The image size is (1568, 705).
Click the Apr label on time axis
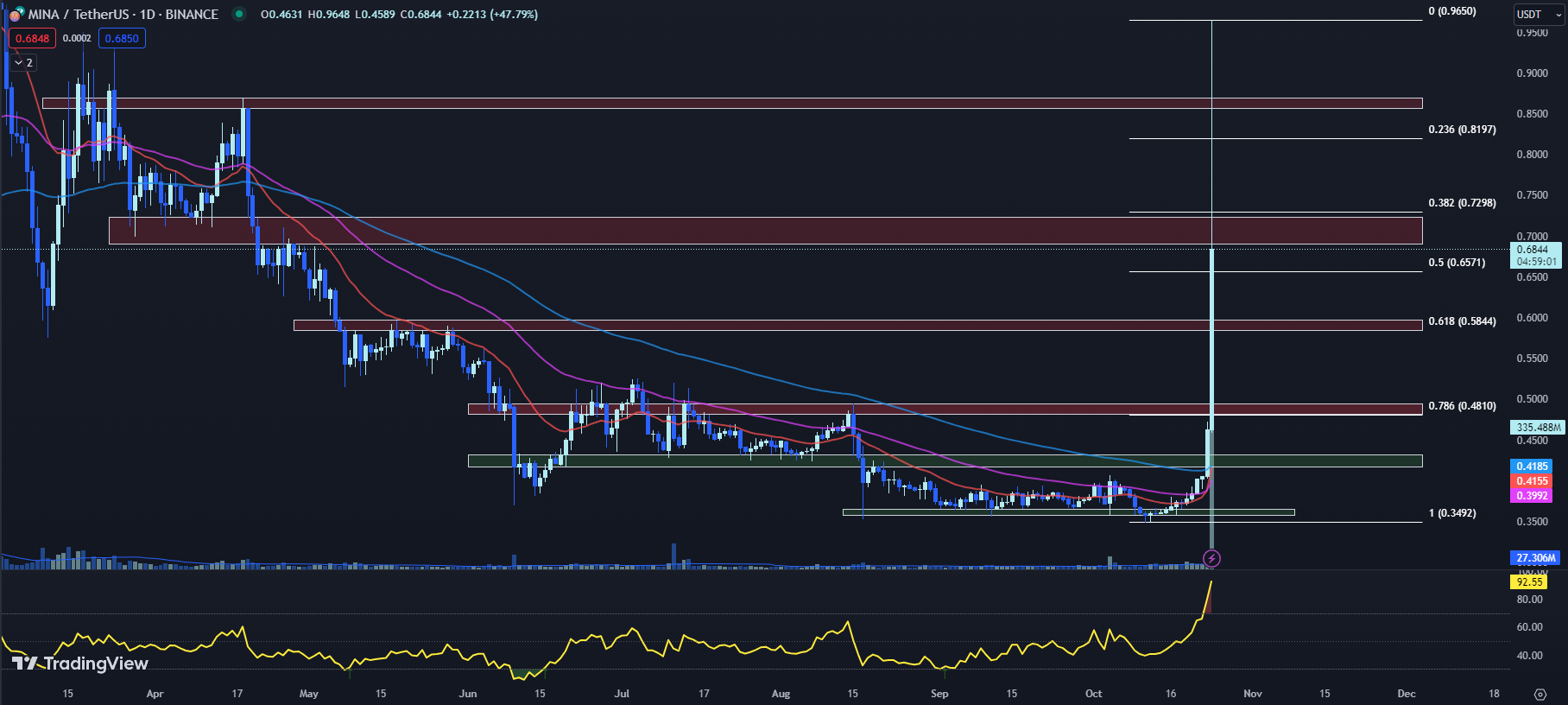155,694
